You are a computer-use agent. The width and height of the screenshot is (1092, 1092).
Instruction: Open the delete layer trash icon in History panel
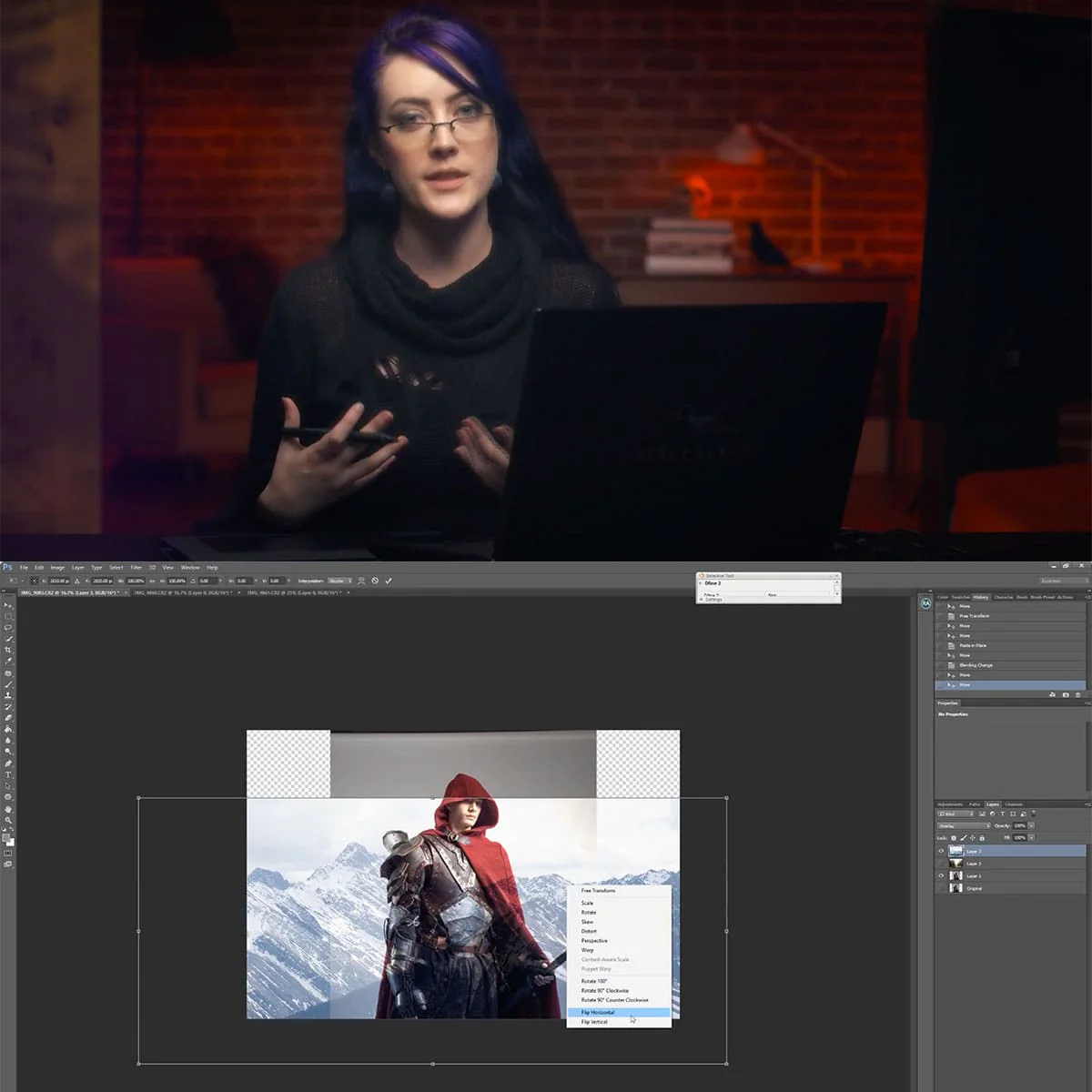click(x=1077, y=694)
